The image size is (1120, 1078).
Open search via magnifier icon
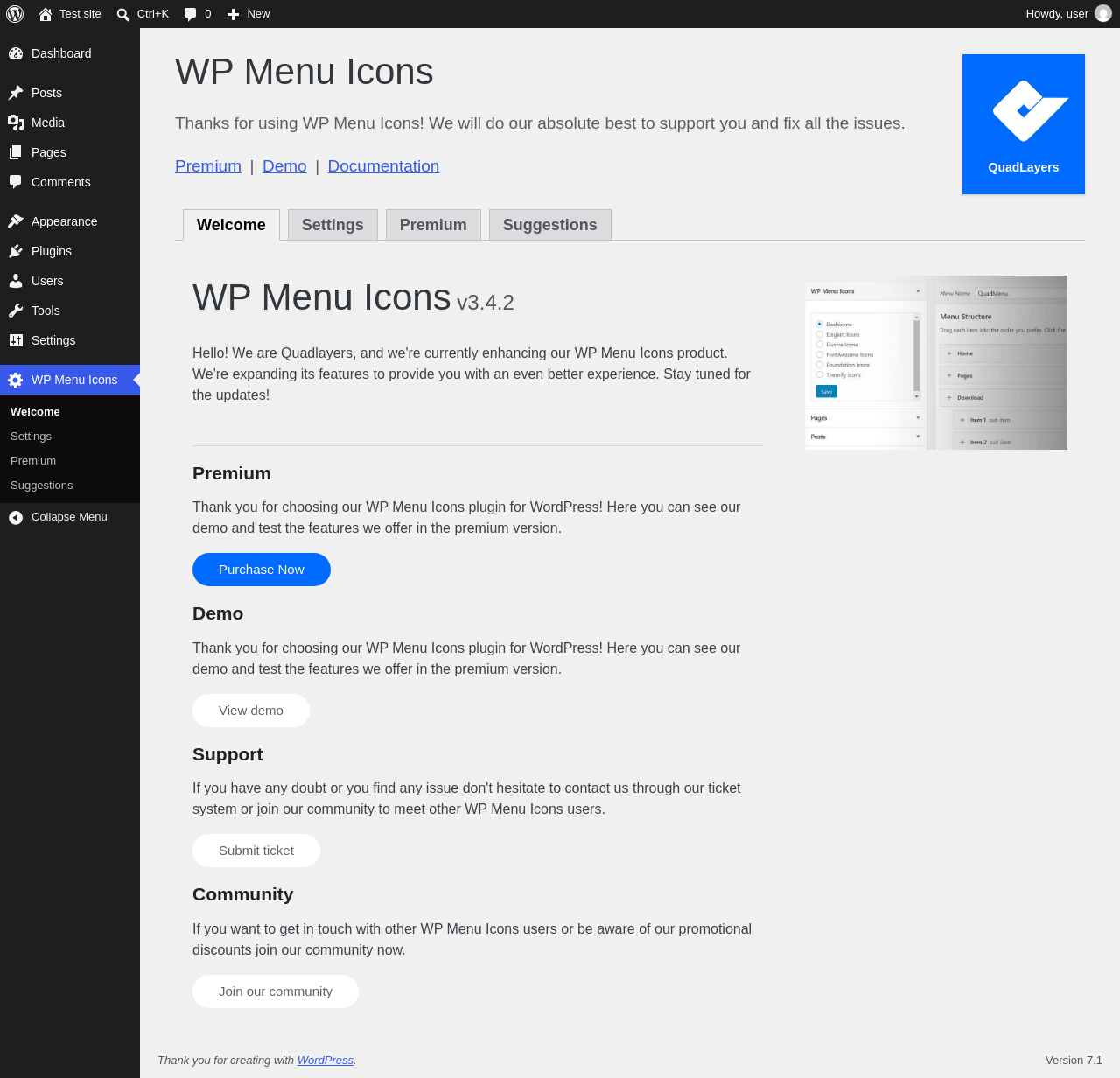point(123,14)
